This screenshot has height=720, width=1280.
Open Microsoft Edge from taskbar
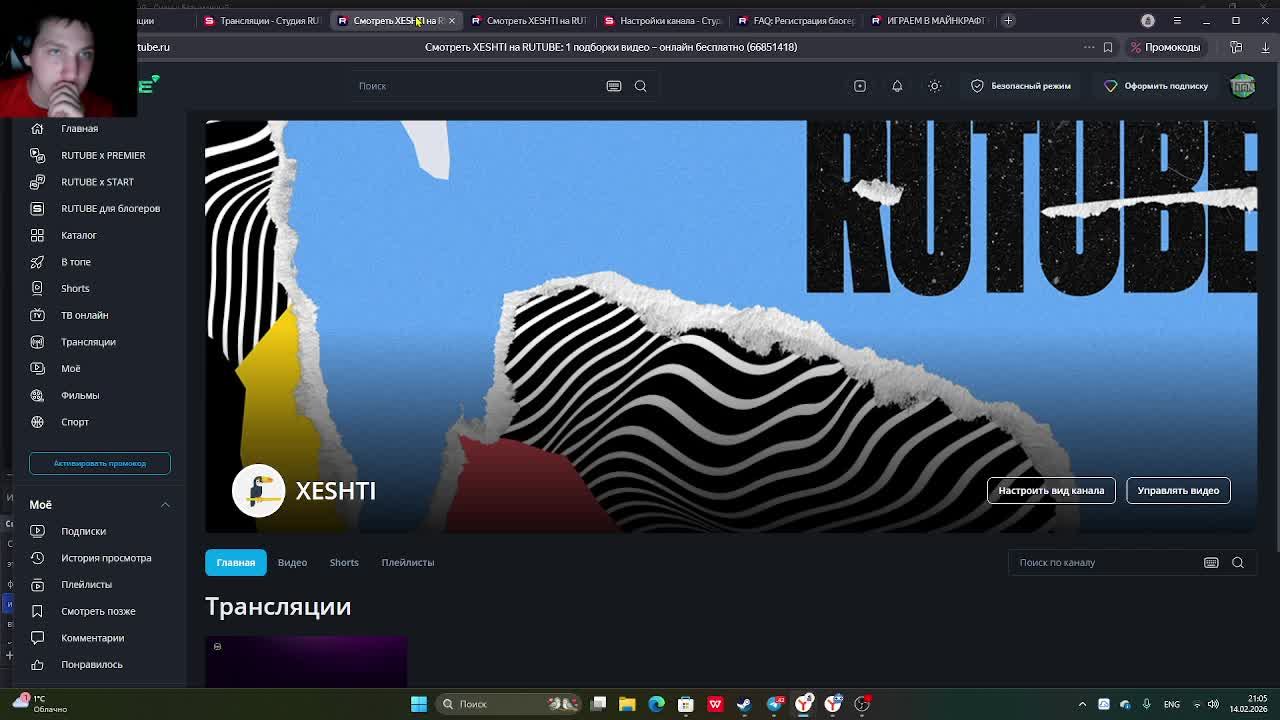coord(656,704)
